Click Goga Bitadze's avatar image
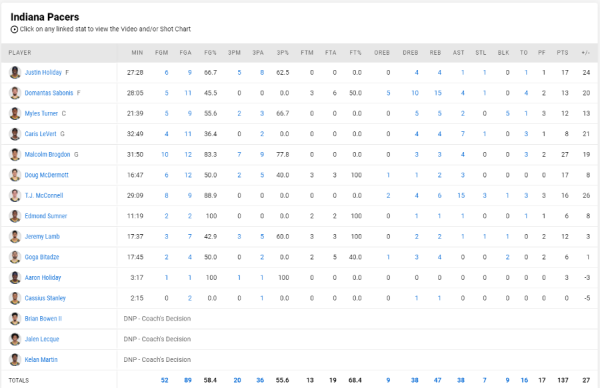Image resolution: width=600 pixels, height=388 pixels. [x=15, y=257]
